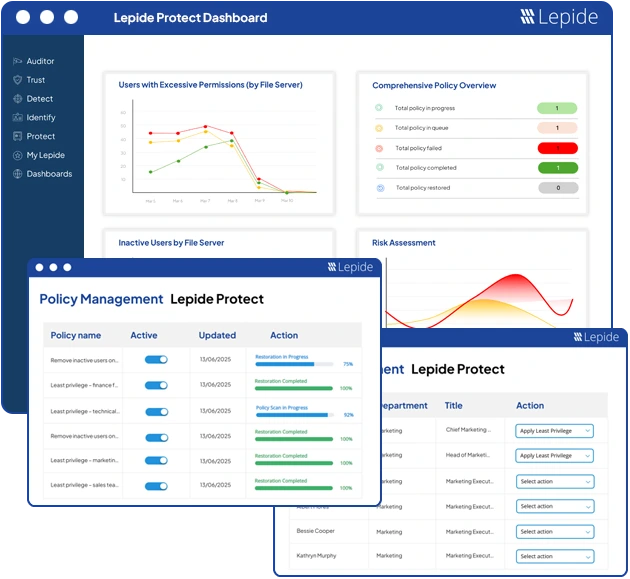Click the Active column header
Image resolution: width=630 pixels, height=579 pixels.
[x=144, y=335]
